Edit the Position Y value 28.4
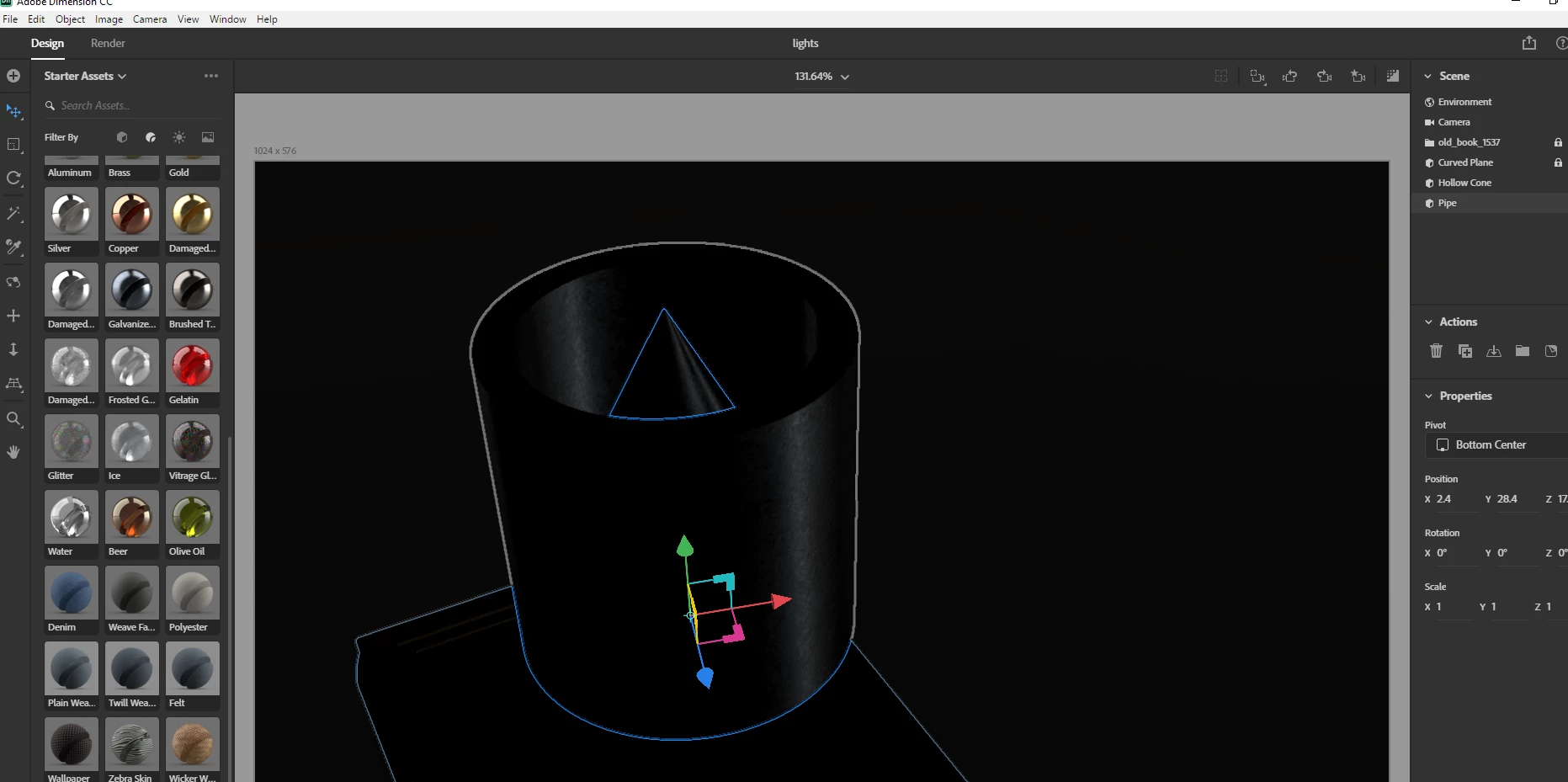 click(x=1515, y=499)
